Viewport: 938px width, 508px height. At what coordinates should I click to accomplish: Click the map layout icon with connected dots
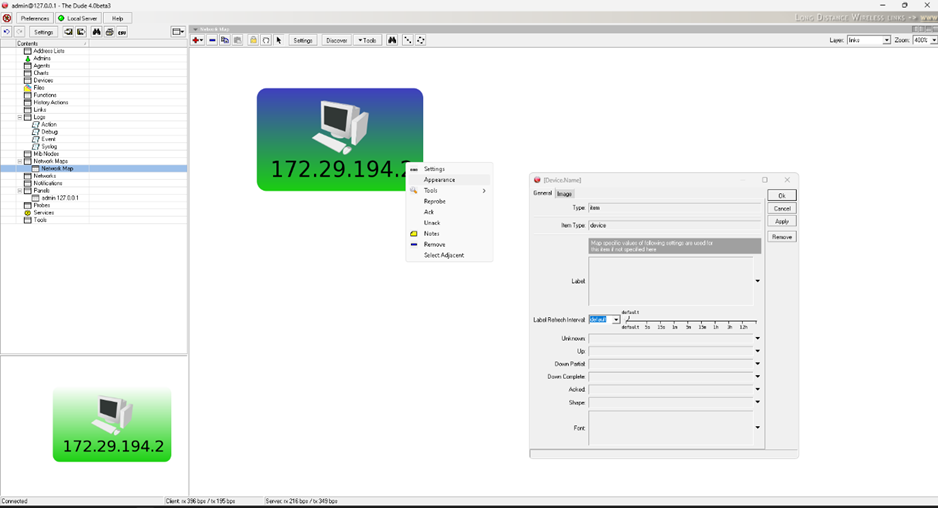(x=408, y=40)
